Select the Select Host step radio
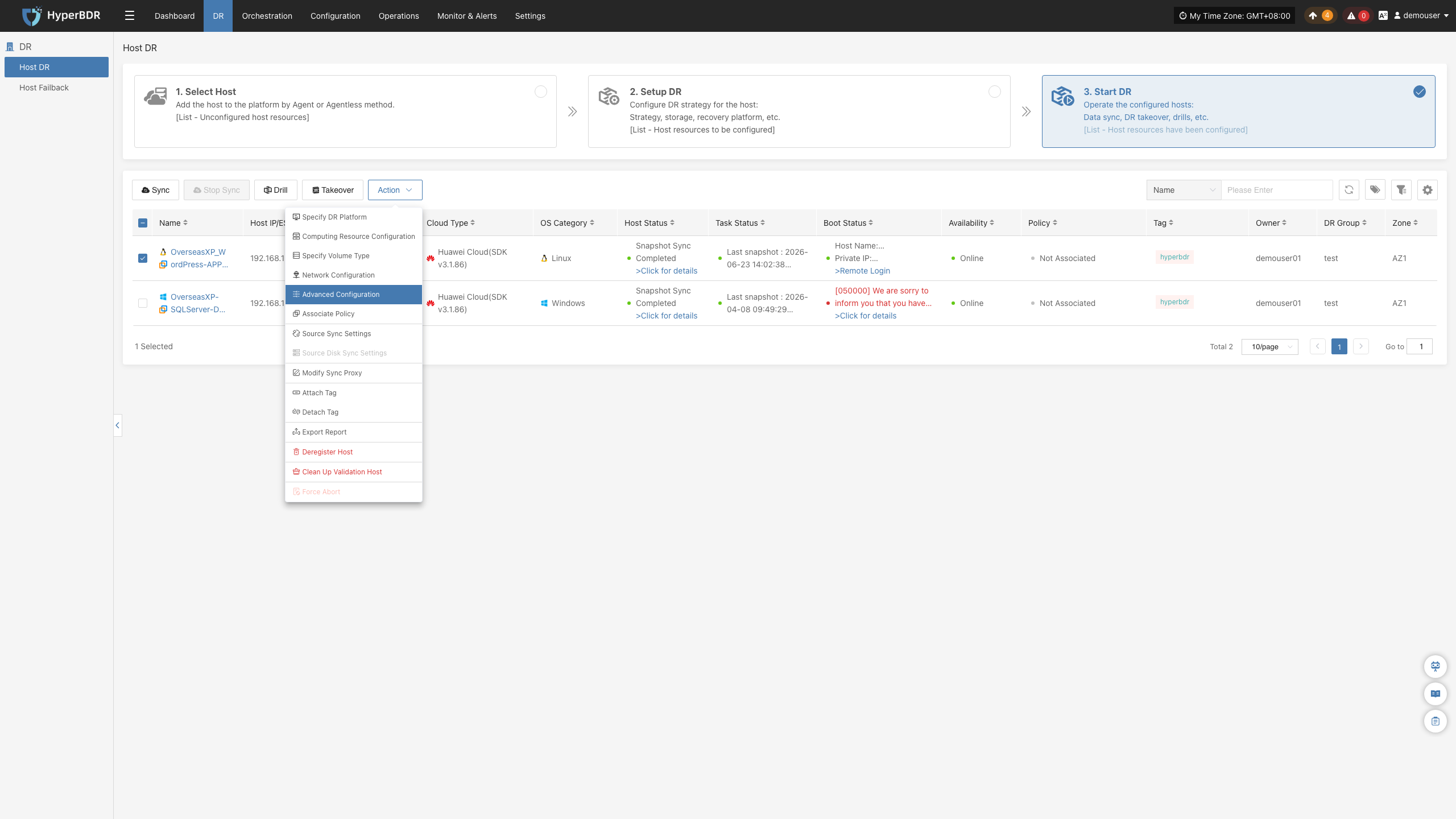The height and width of the screenshot is (819, 1456). [x=541, y=92]
